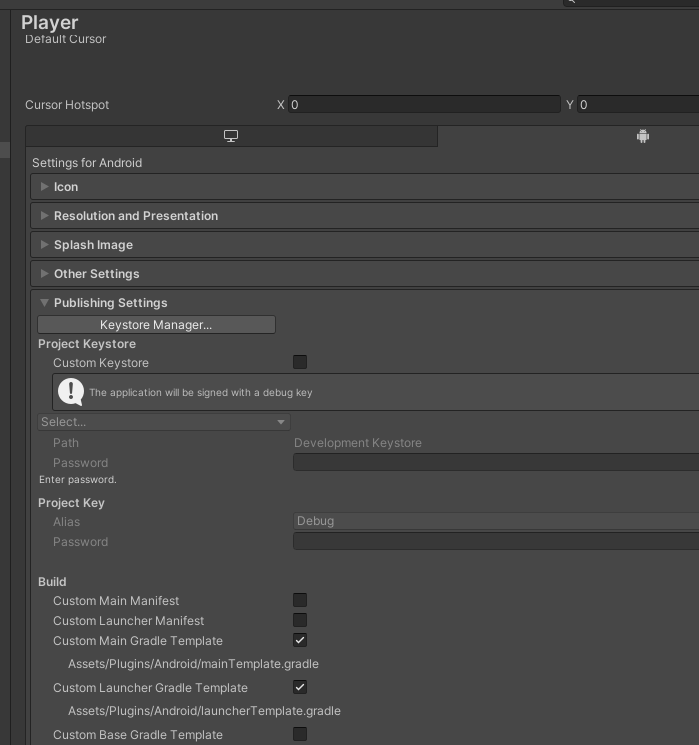This screenshot has width=699, height=745.
Task: Enable Custom Launcher Manifest
Action: [x=300, y=620]
